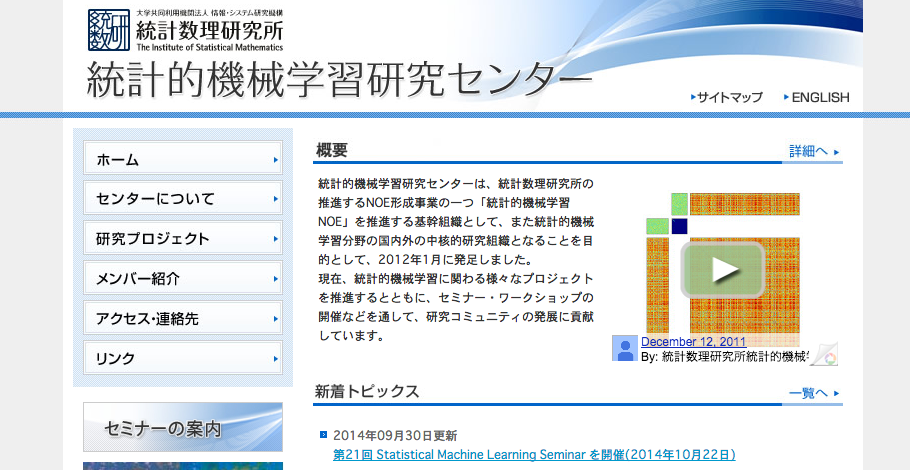Select メンバー紹介 menu item

183,278
